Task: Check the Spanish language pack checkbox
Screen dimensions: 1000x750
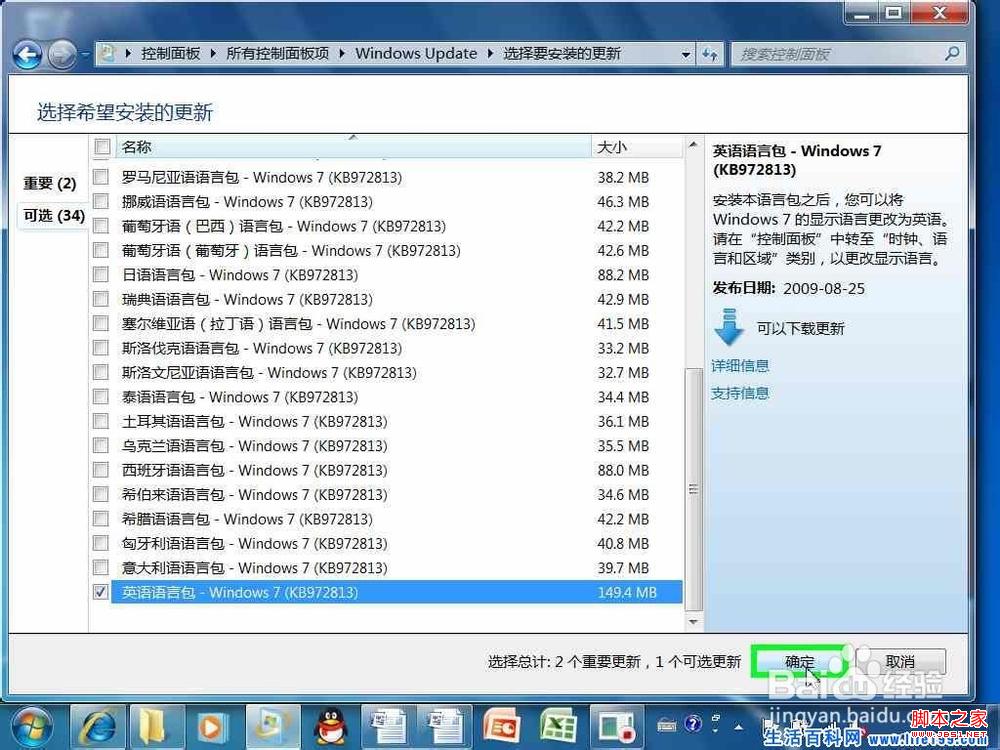Action: pos(101,470)
